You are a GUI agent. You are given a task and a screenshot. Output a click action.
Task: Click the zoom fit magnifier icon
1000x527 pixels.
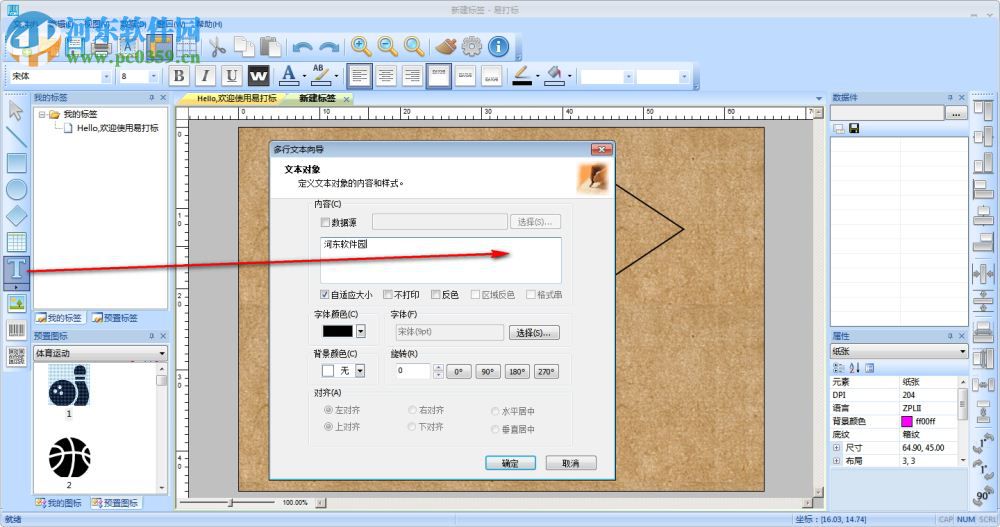pyautogui.click(x=414, y=46)
